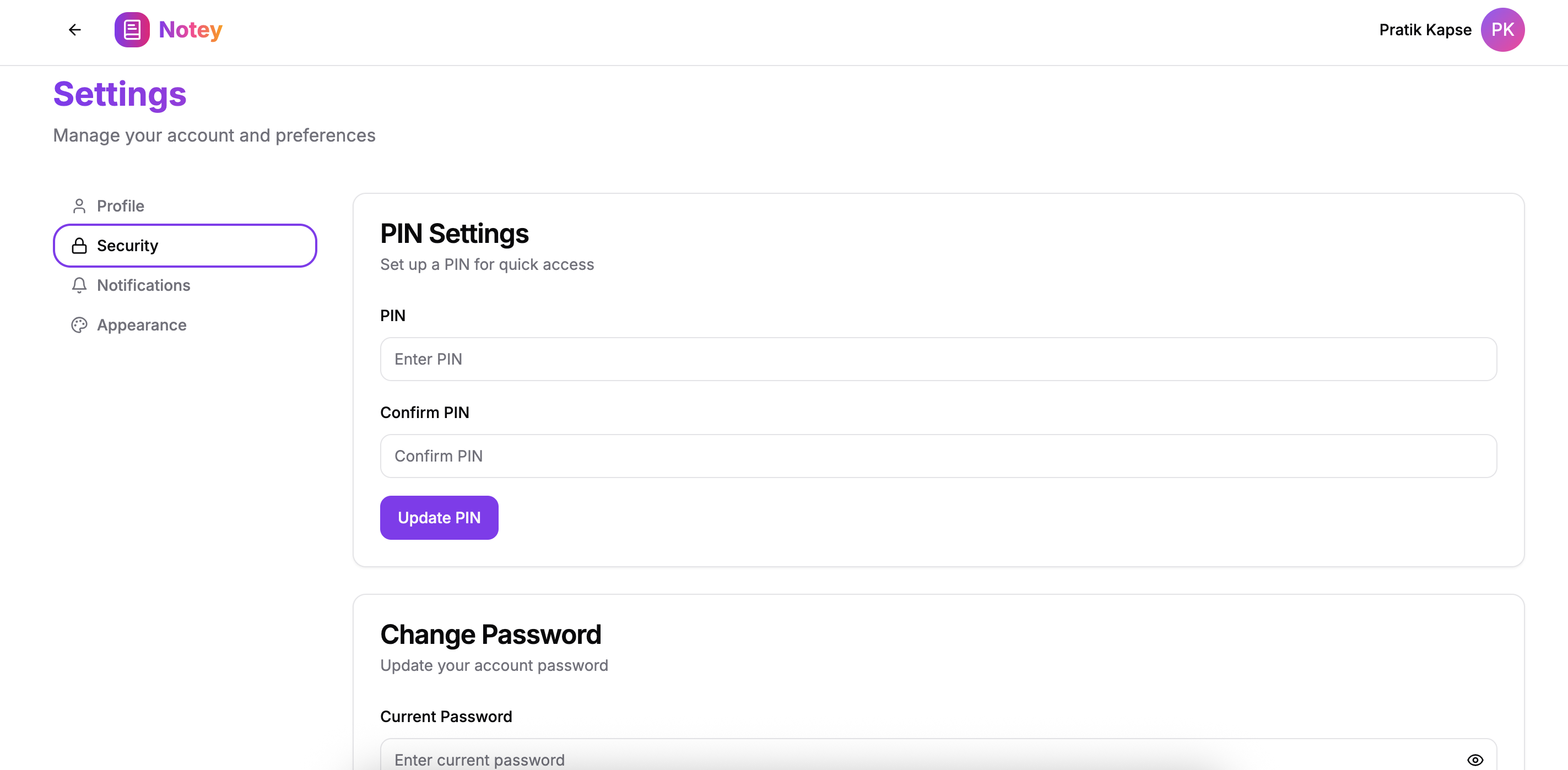Focus the Confirm PIN field
The image size is (1568, 770).
[937, 456]
